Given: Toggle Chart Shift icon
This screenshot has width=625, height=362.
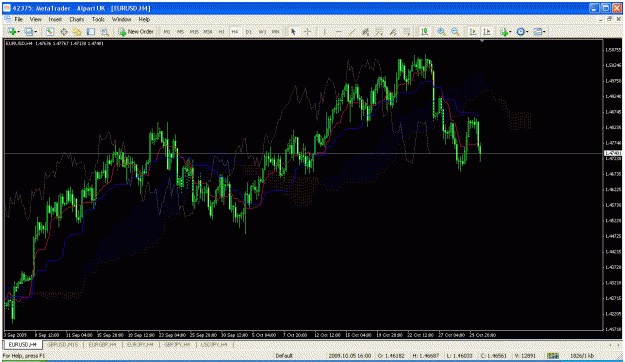Looking at the screenshot, I should coord(487,31).
